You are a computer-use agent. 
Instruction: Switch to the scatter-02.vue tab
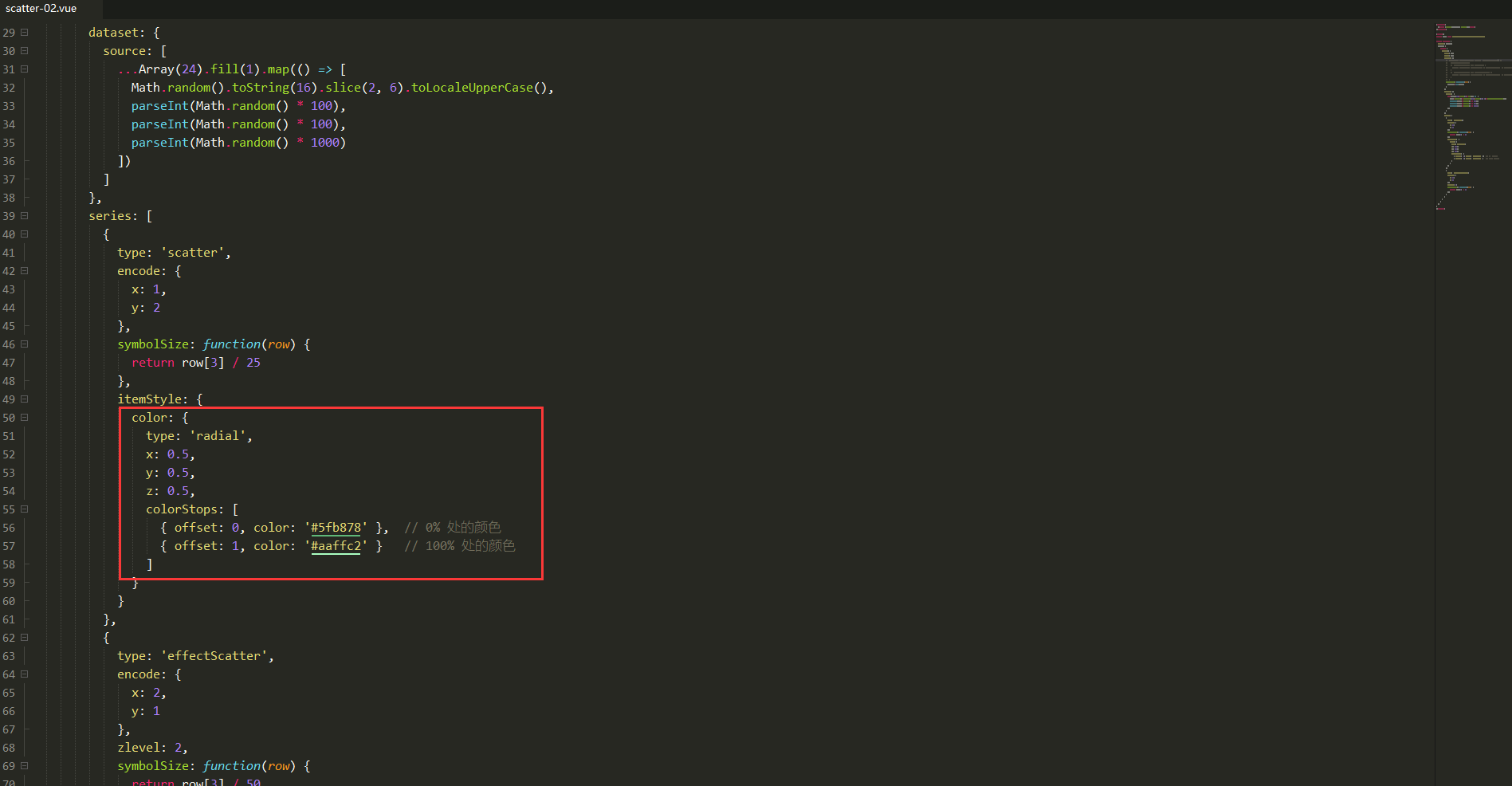coord(41,9)
